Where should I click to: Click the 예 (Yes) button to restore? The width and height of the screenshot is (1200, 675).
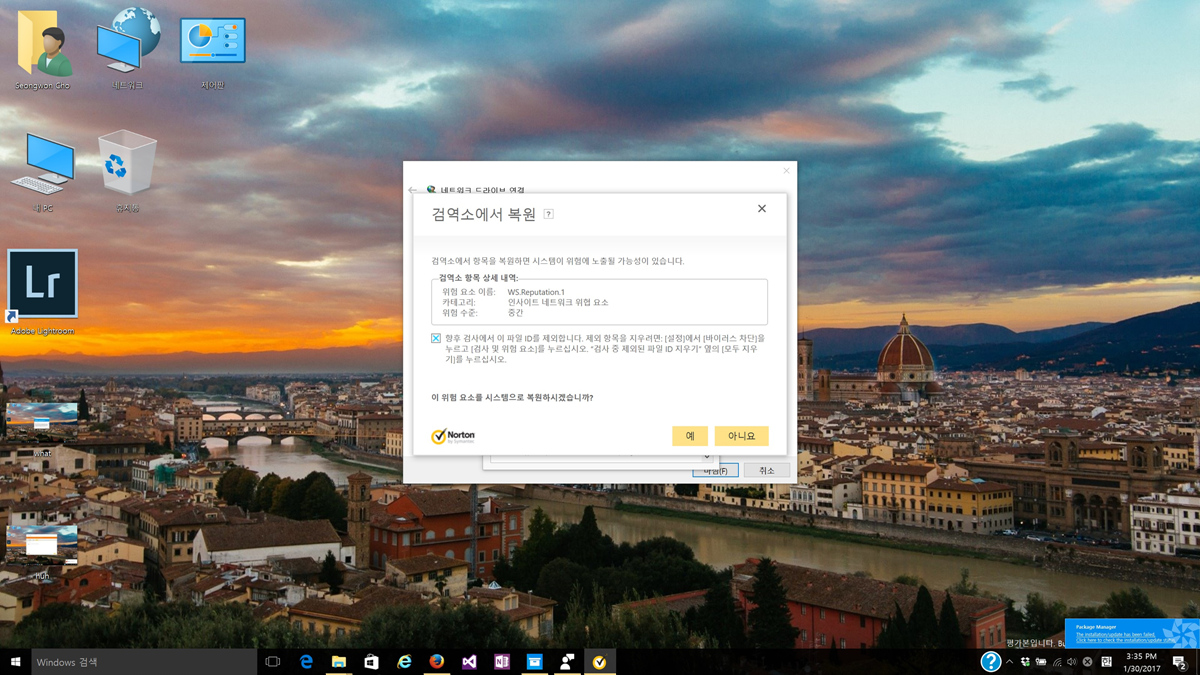tap(689, 436)
